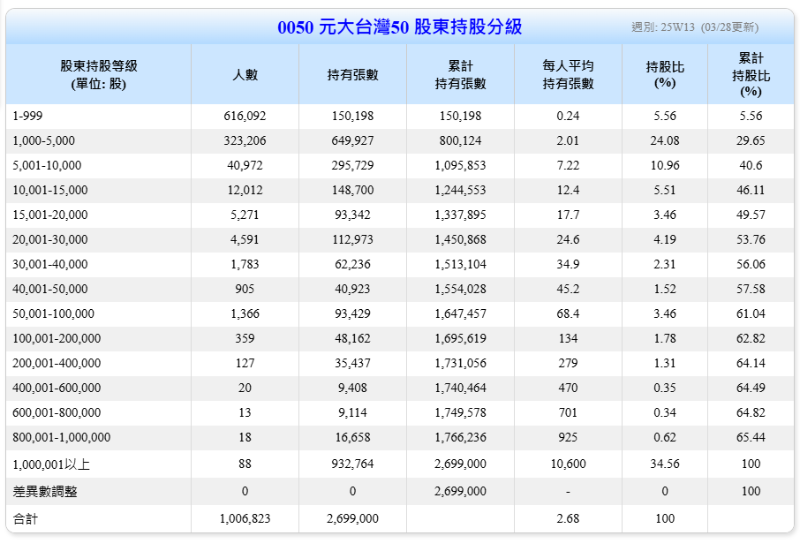Select the 累計持有張數 column header

[460, 74]
